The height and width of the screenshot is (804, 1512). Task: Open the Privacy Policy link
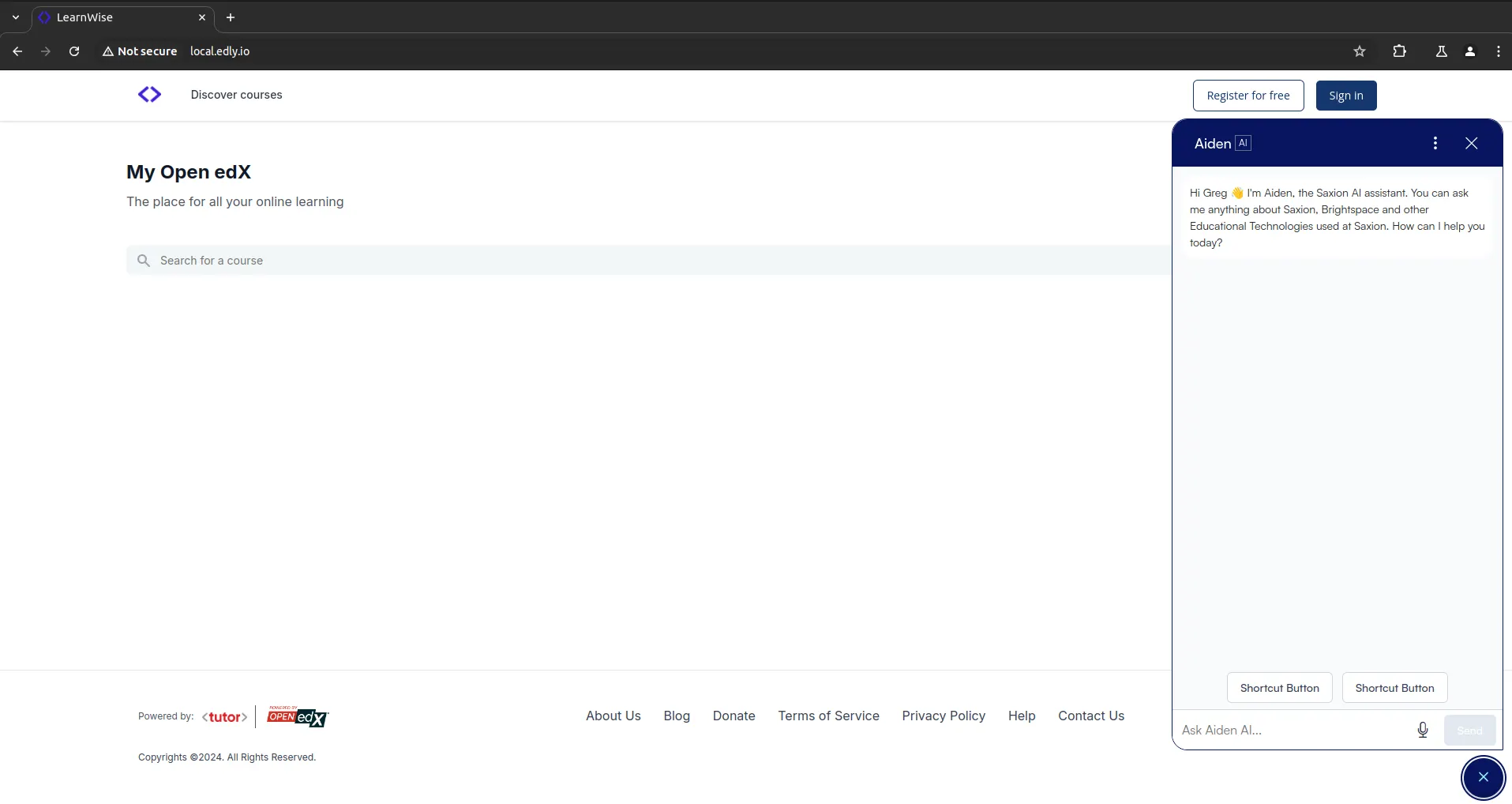point(944,716)
